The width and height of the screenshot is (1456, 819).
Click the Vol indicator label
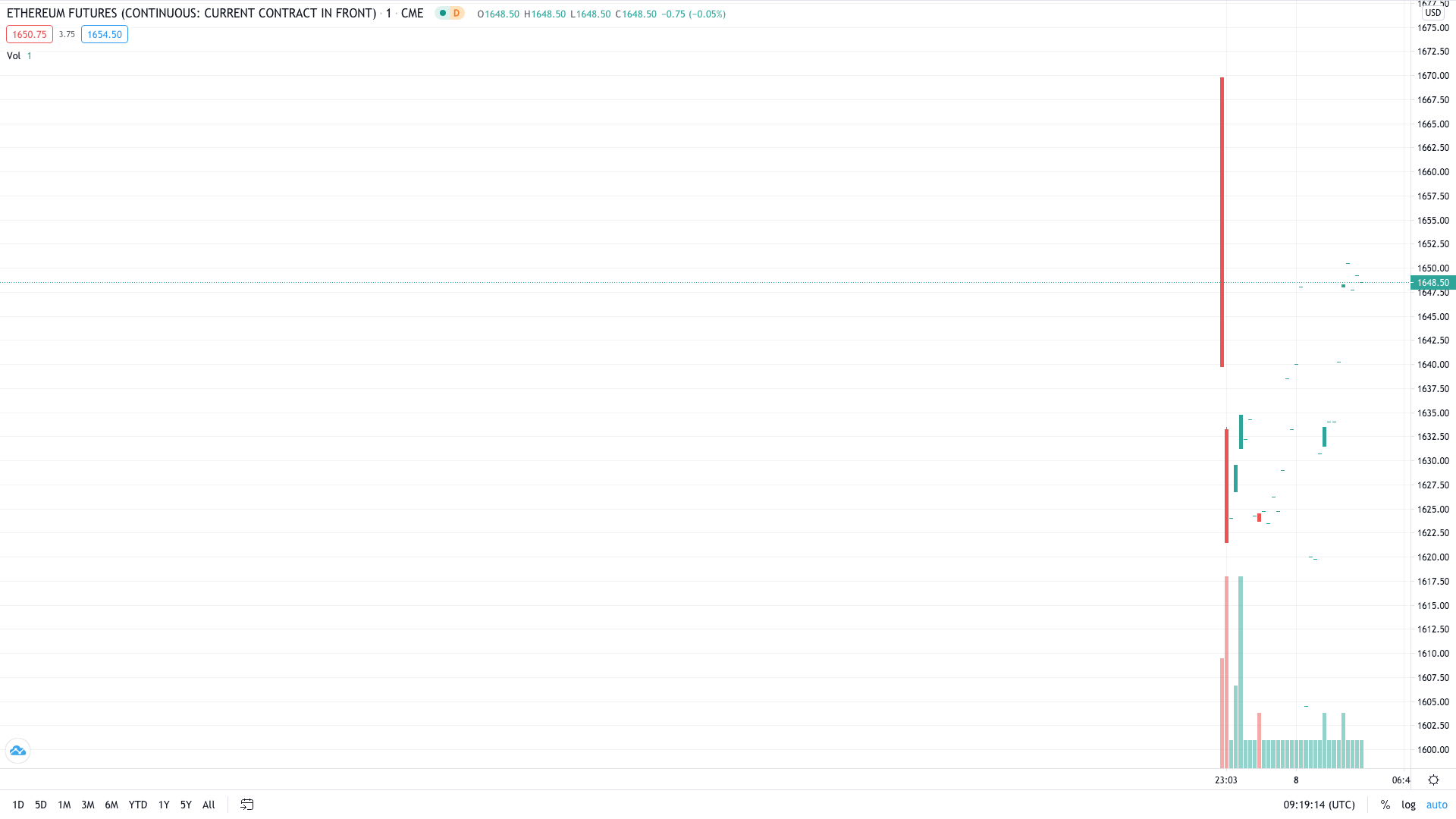click(x=14, y=55)
